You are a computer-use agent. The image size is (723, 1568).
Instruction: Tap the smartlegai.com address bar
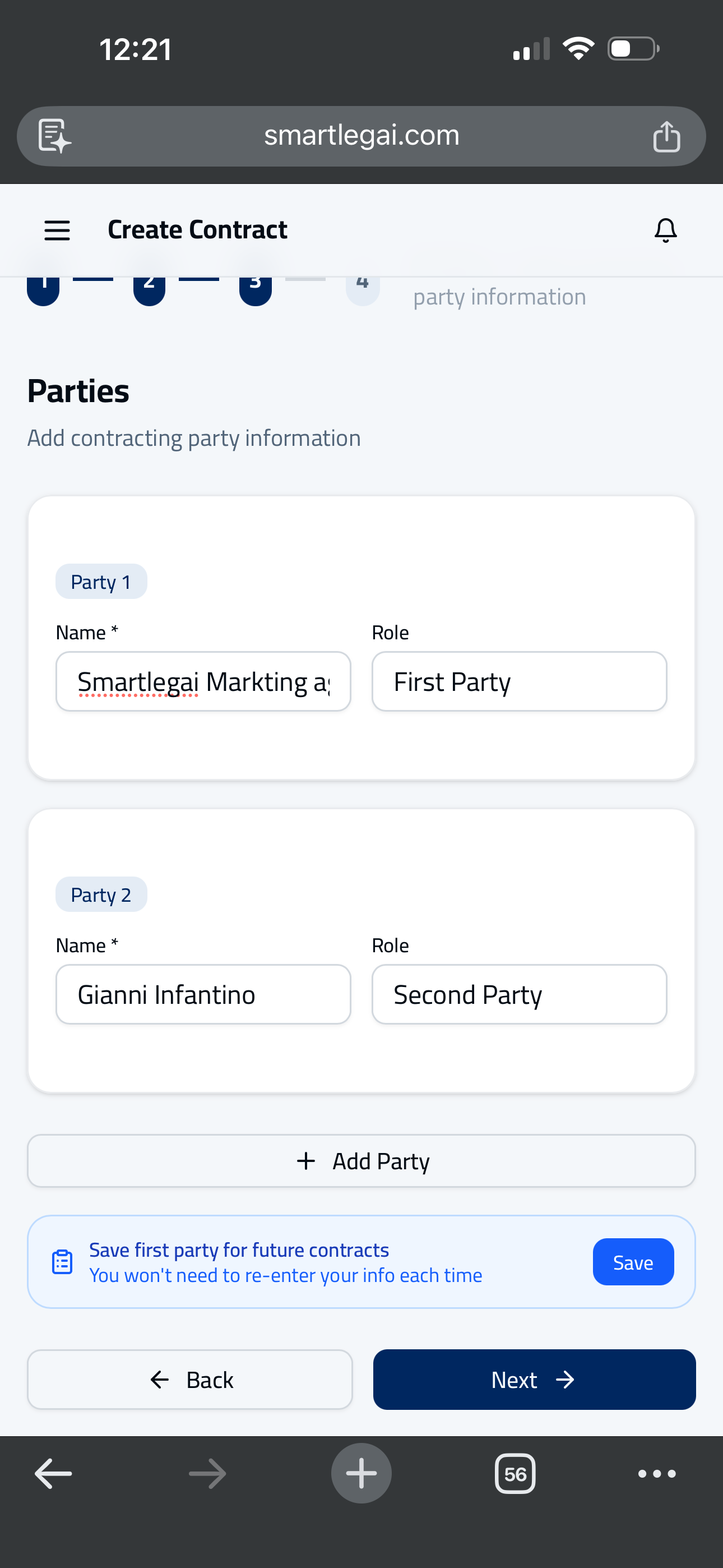coord(361,136)
